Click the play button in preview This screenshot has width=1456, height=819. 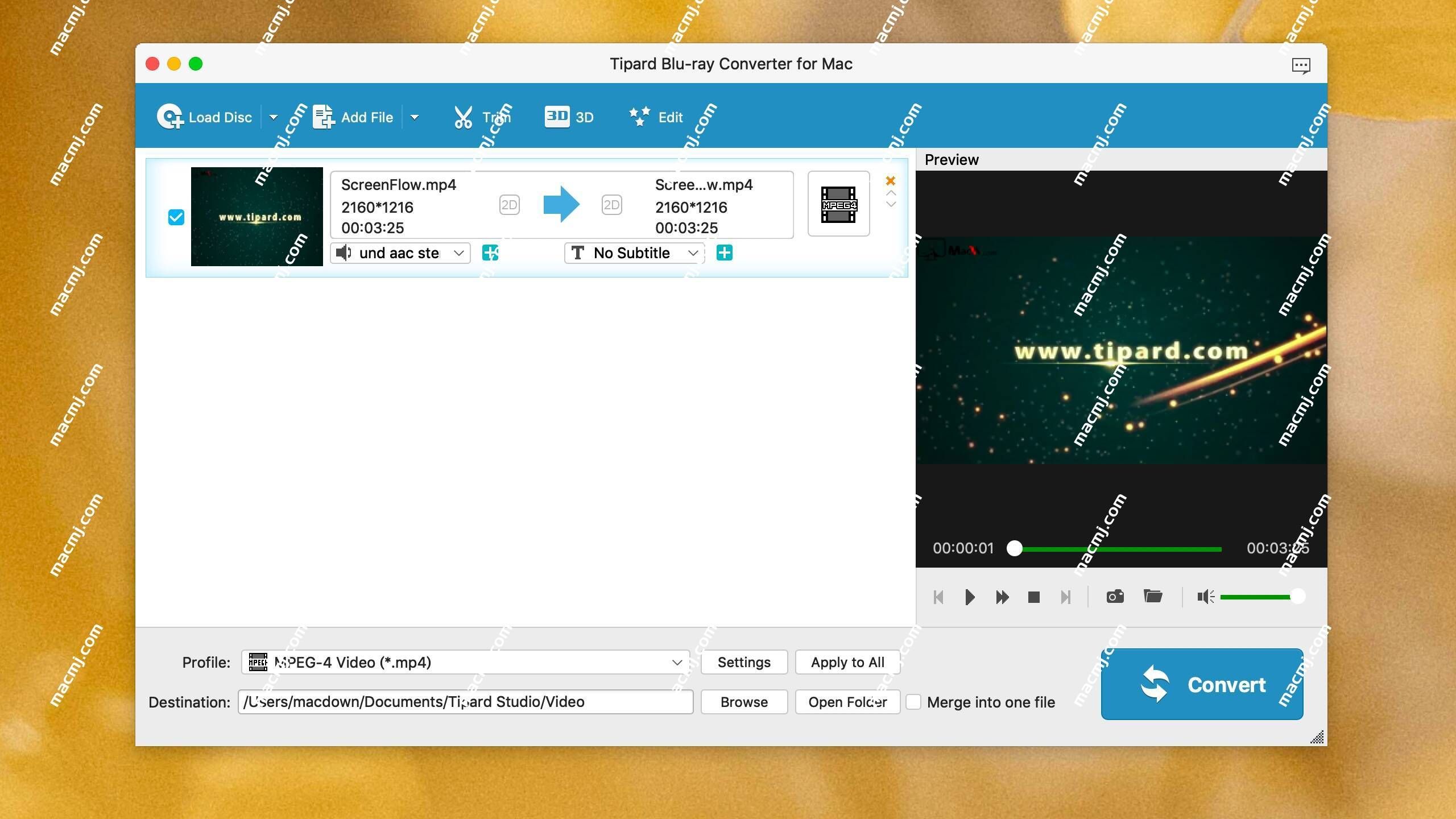tap(969, 596)
